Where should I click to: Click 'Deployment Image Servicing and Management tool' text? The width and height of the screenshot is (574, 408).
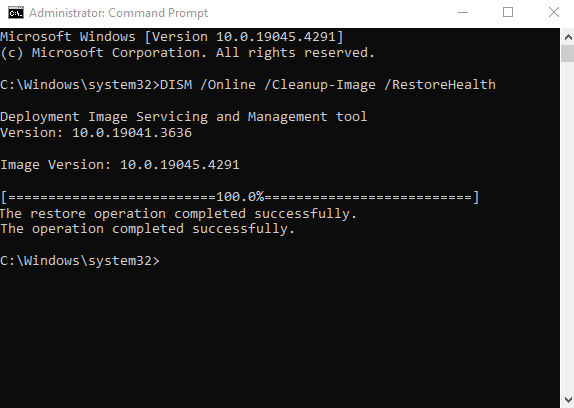tap(183, 117)
